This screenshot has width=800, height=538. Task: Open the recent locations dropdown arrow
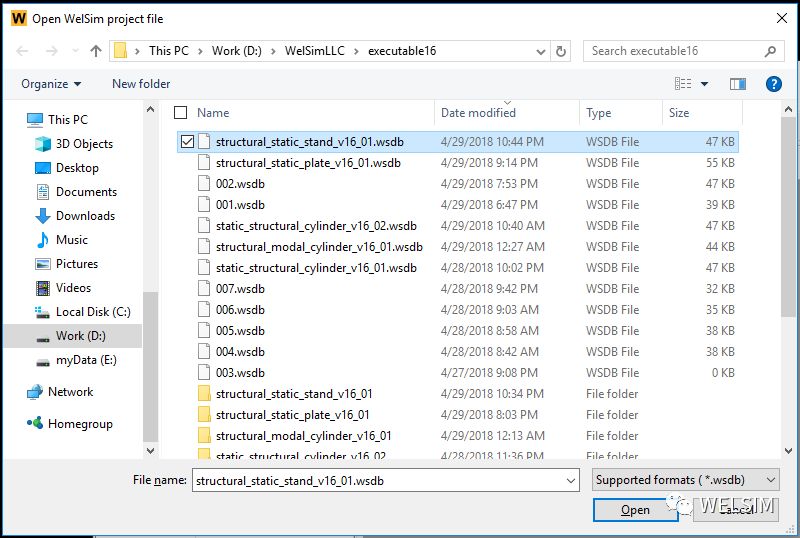(76, 51)
